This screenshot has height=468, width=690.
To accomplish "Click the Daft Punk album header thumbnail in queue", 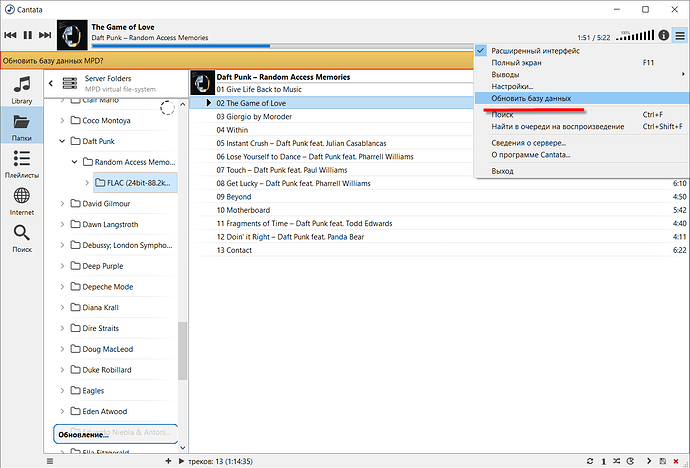I will [x=202, y=83].
